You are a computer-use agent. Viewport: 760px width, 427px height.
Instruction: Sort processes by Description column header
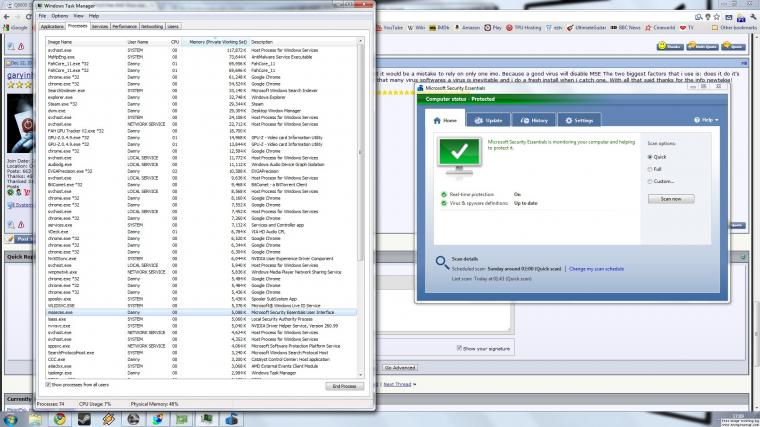(303, 42)
